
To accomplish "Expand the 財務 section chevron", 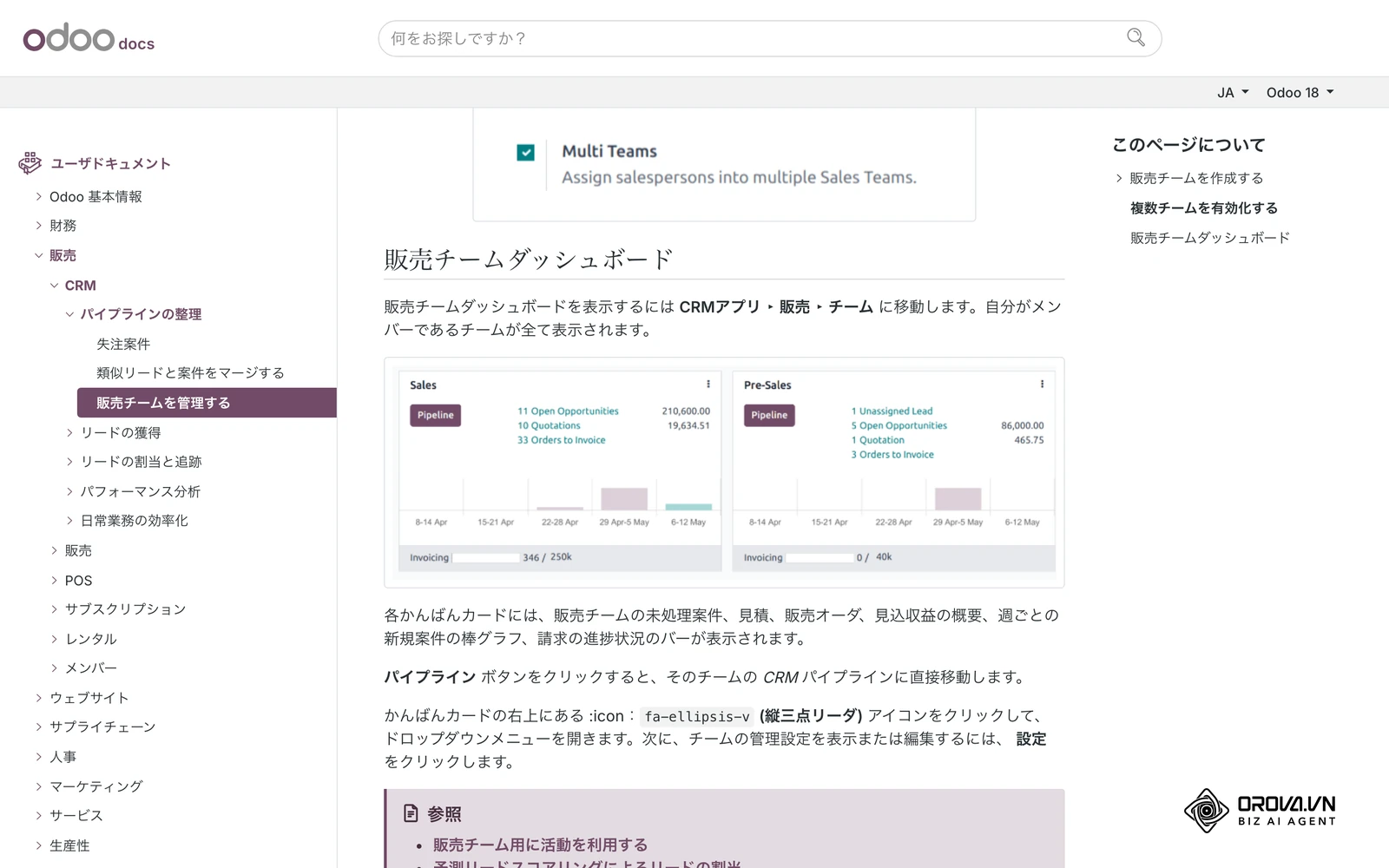I will pos(38,226).
